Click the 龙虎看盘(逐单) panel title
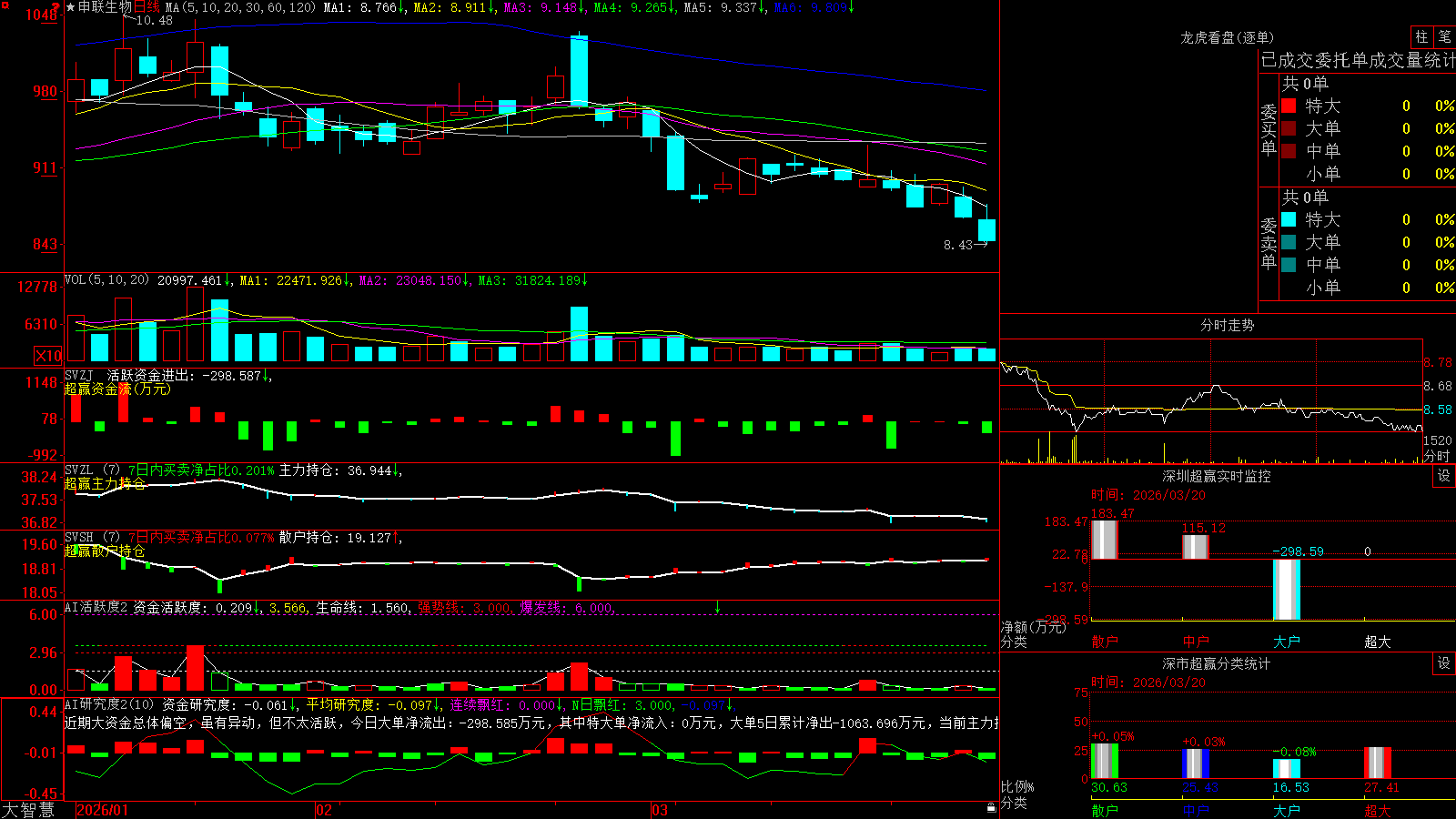Viewport: 1456px width, 819px height. 1227,37
